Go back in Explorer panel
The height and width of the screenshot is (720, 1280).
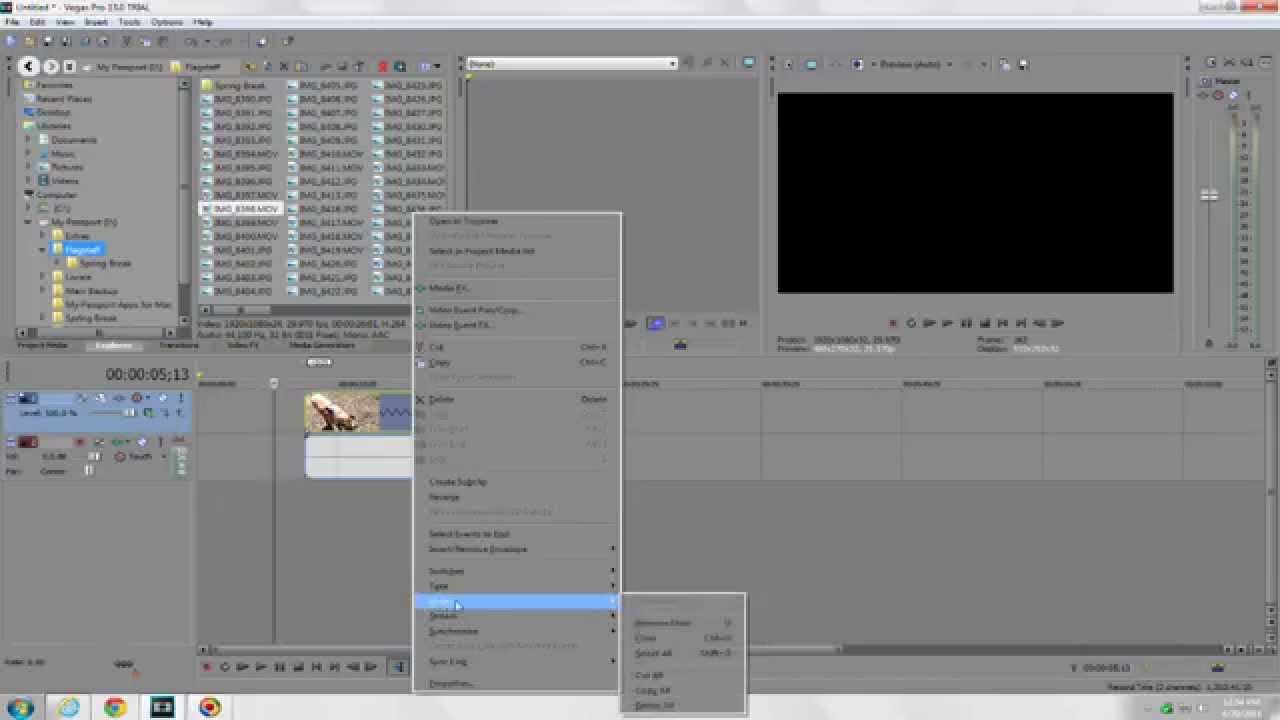[28, 67]
